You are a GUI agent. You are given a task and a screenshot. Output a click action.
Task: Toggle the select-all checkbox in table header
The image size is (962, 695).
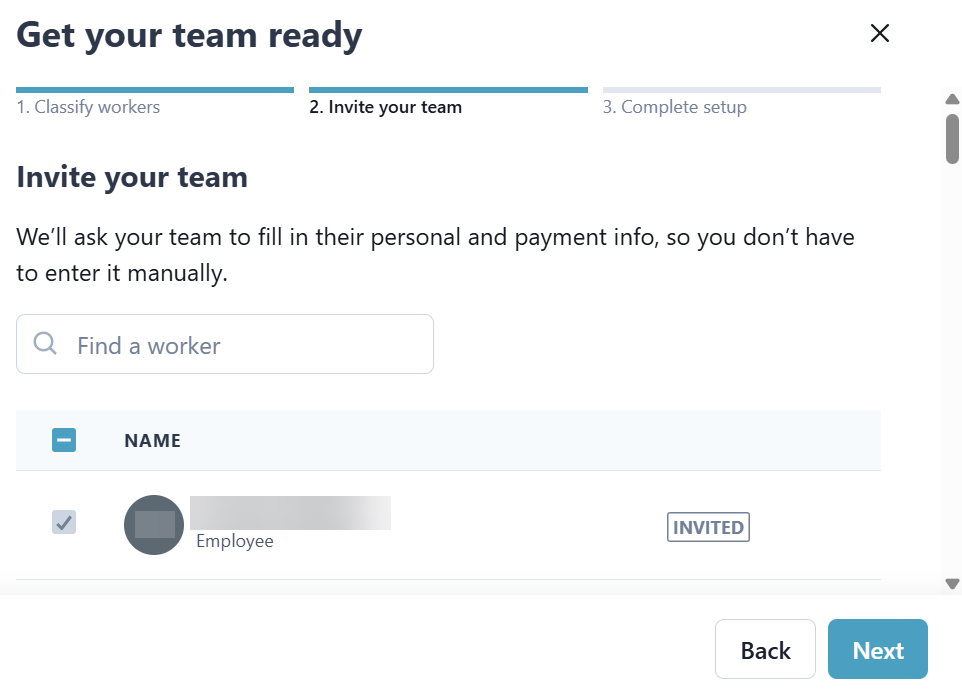64,440
